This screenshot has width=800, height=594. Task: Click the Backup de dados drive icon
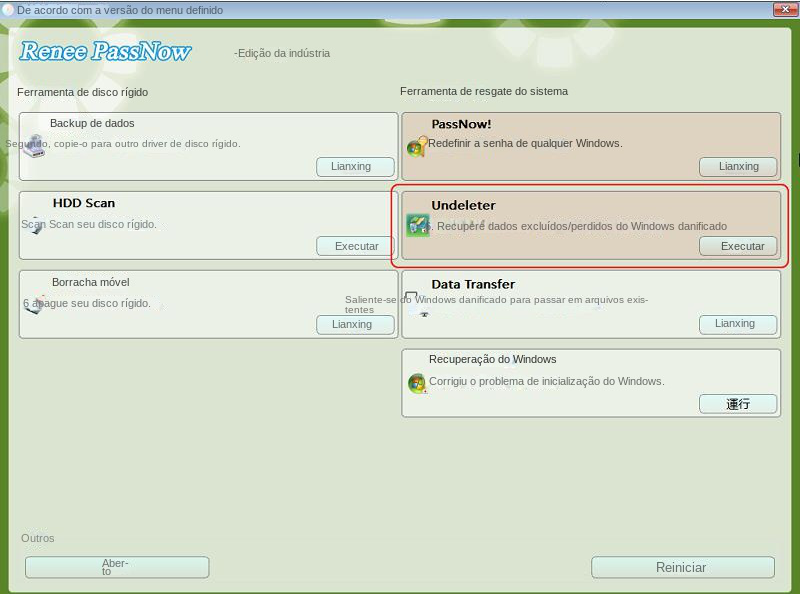(34, 146)
